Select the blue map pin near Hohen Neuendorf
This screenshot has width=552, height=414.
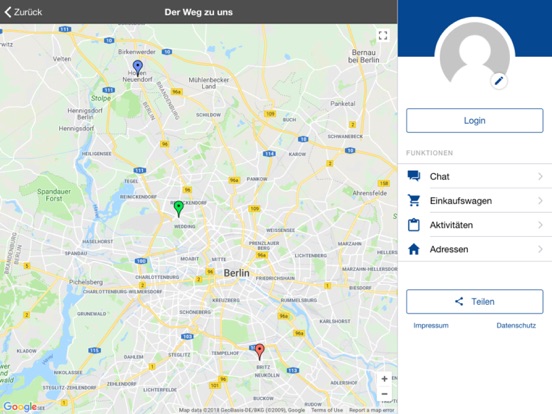pos(138,68)
